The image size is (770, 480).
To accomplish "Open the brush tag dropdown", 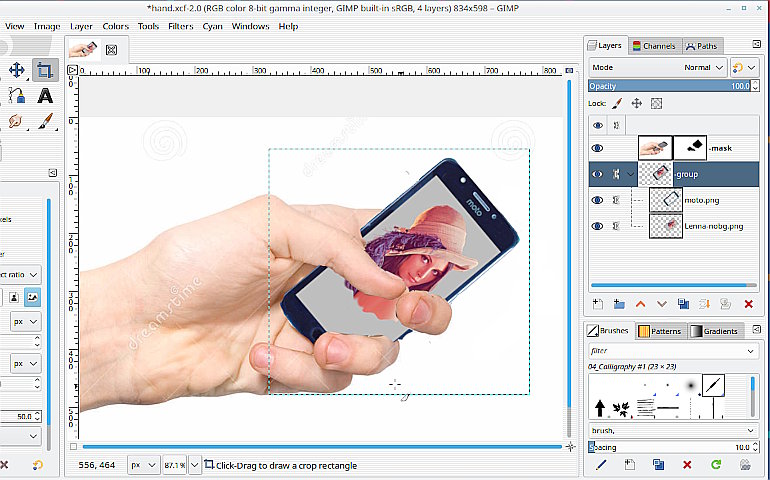I will 751,431.
